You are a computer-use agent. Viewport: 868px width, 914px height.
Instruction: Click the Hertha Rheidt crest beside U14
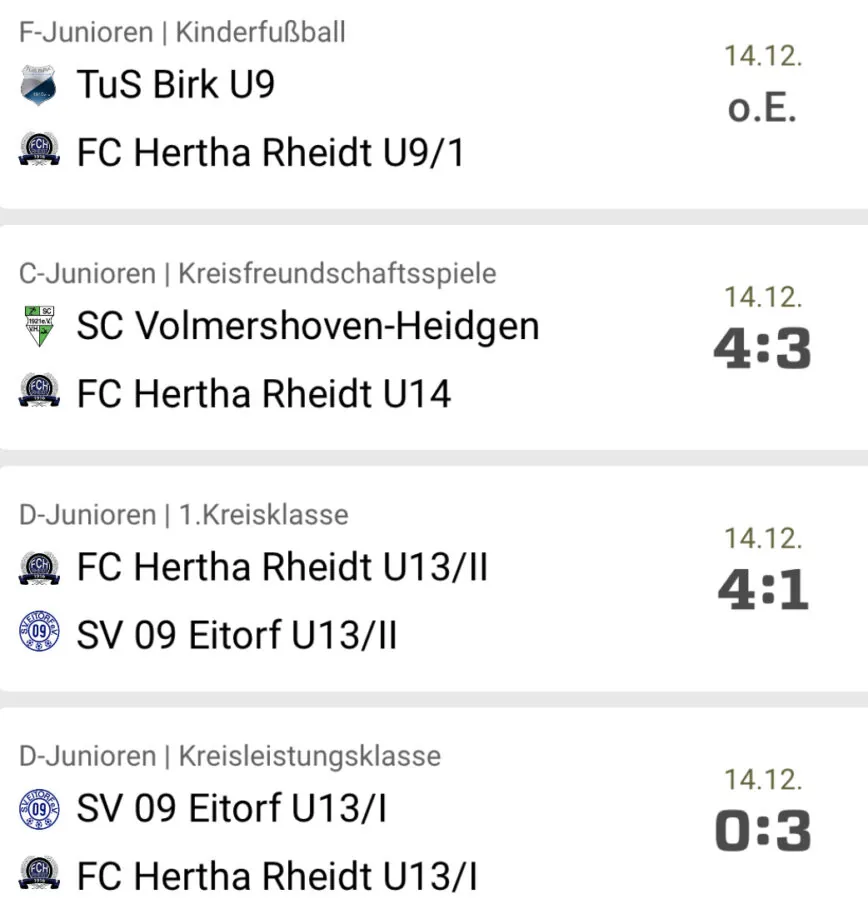point(39,391)
